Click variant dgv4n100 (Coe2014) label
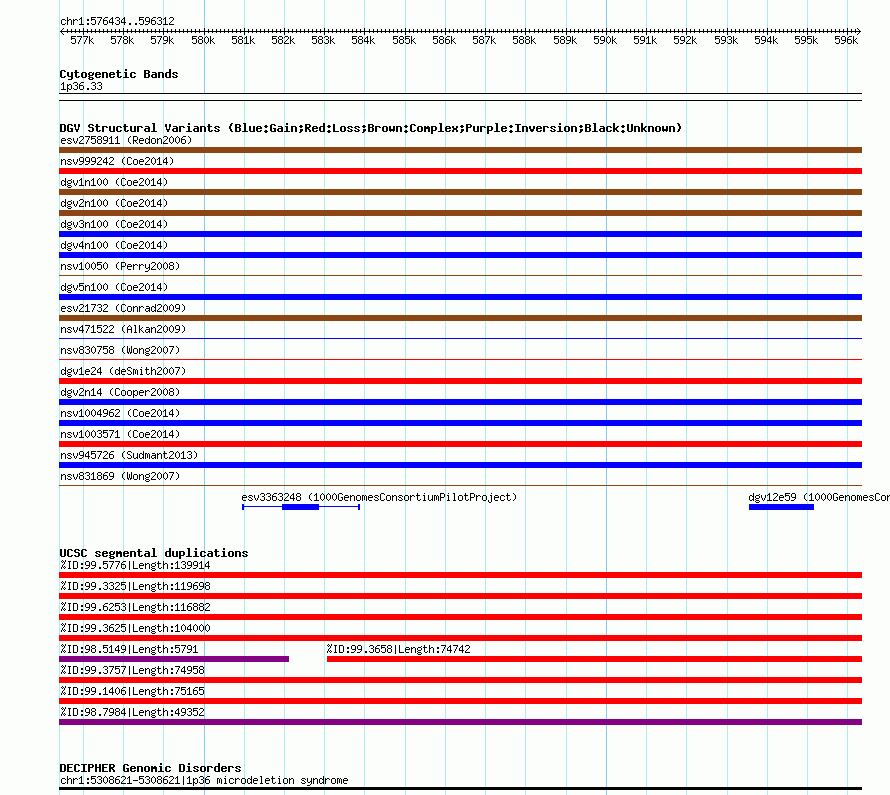The height and width of the screenshot is (795, 890). tap(114, 245)
